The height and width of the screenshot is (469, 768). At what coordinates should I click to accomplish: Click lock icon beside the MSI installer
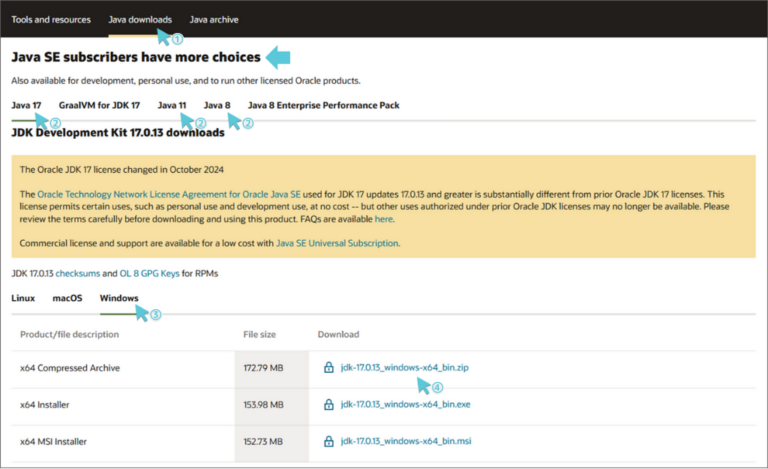tap(328, 441)
